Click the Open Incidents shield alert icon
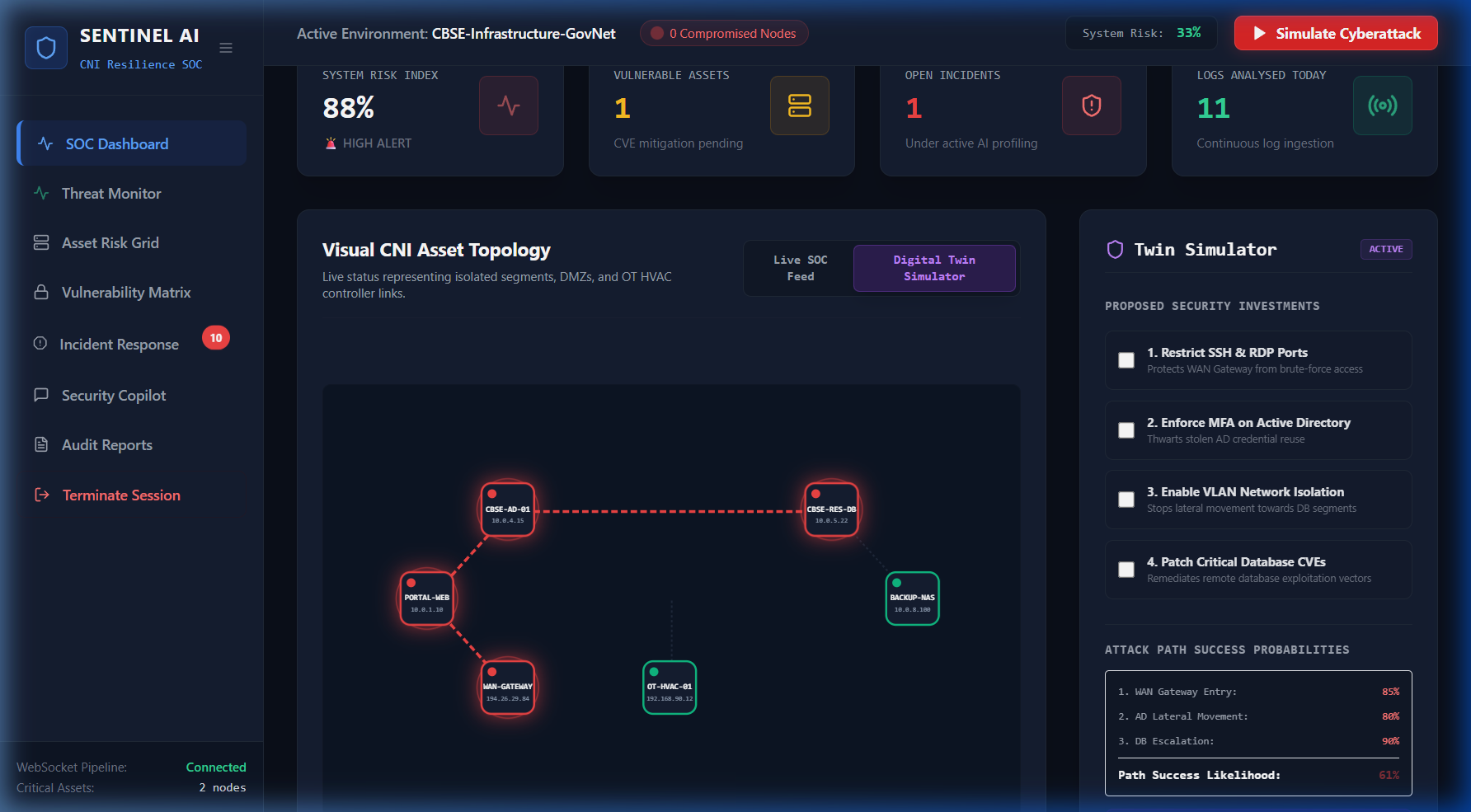 pos(1092,106)
